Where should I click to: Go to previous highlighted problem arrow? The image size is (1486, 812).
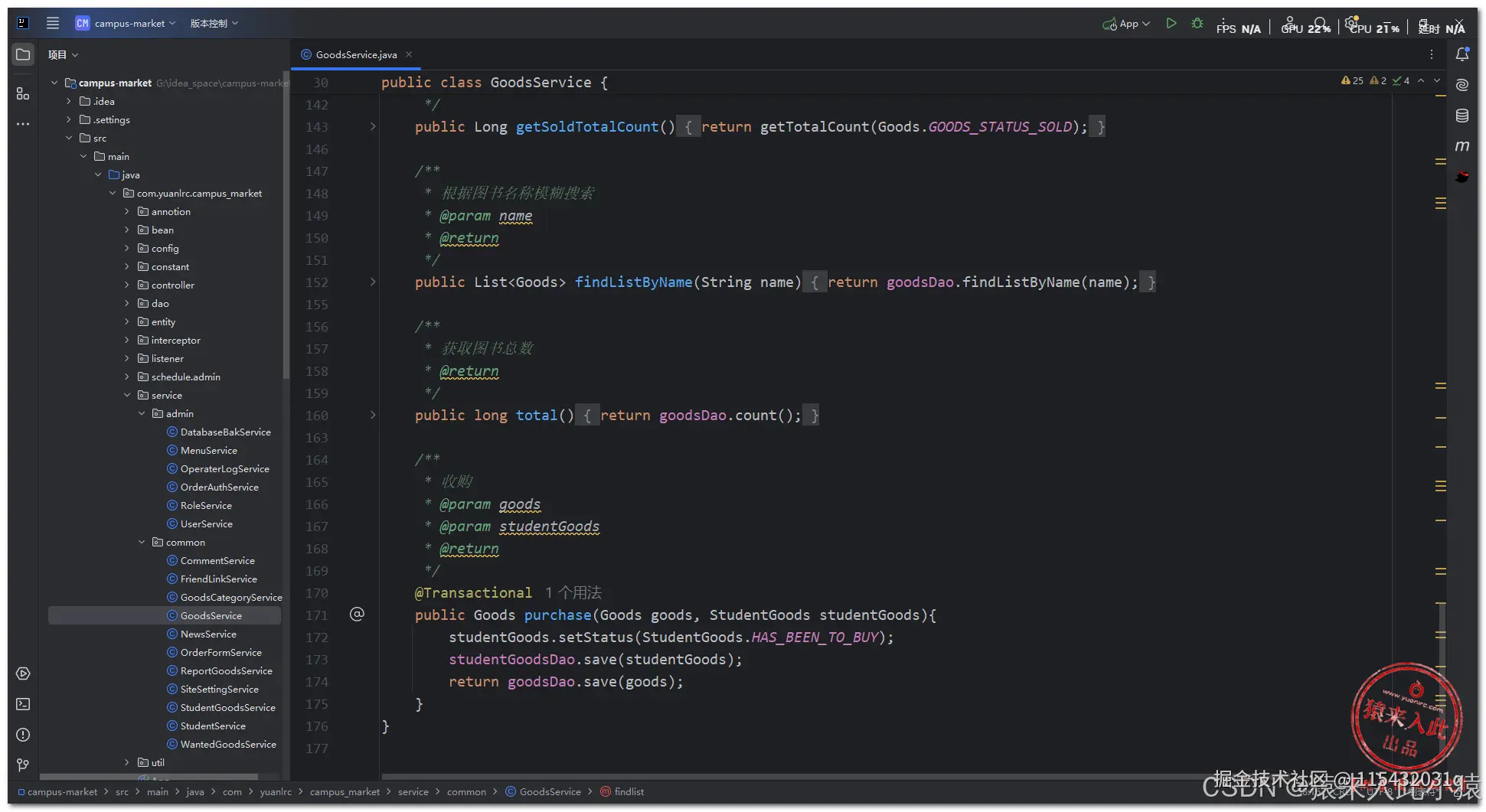point(1421,80)
